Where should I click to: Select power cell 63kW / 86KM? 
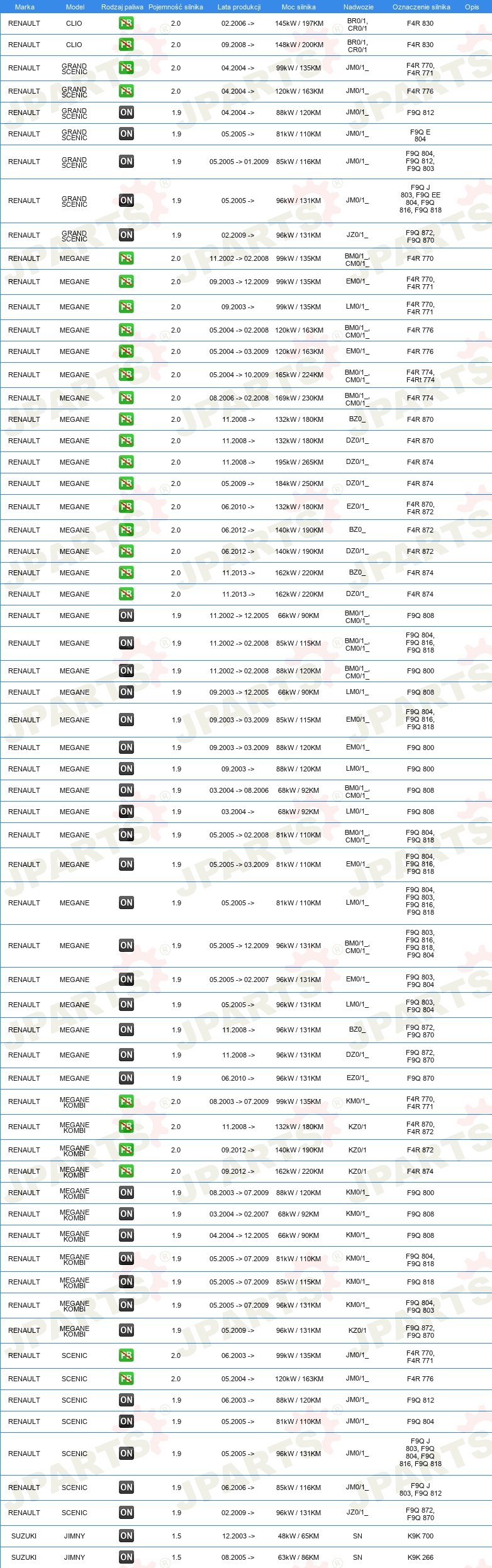(299, 1557)
